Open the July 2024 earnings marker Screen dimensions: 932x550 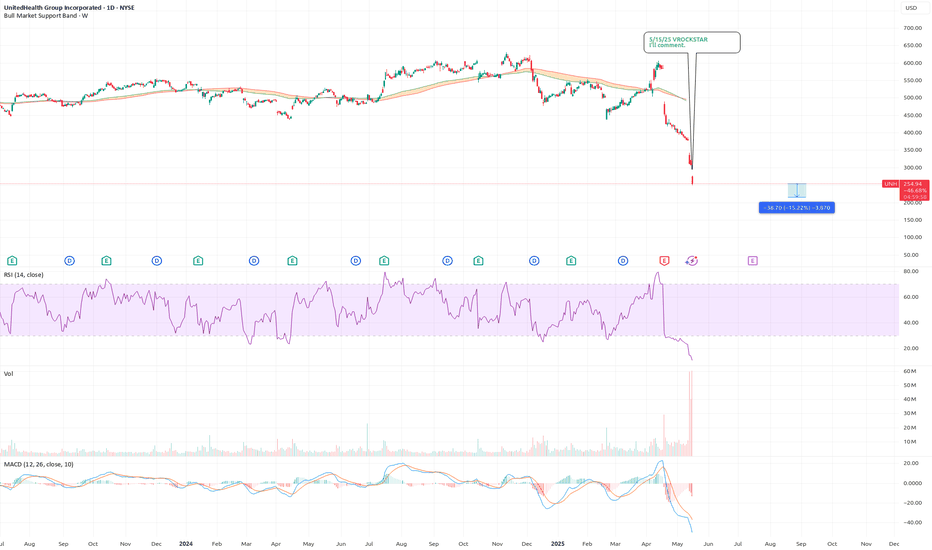pos(384,260)
